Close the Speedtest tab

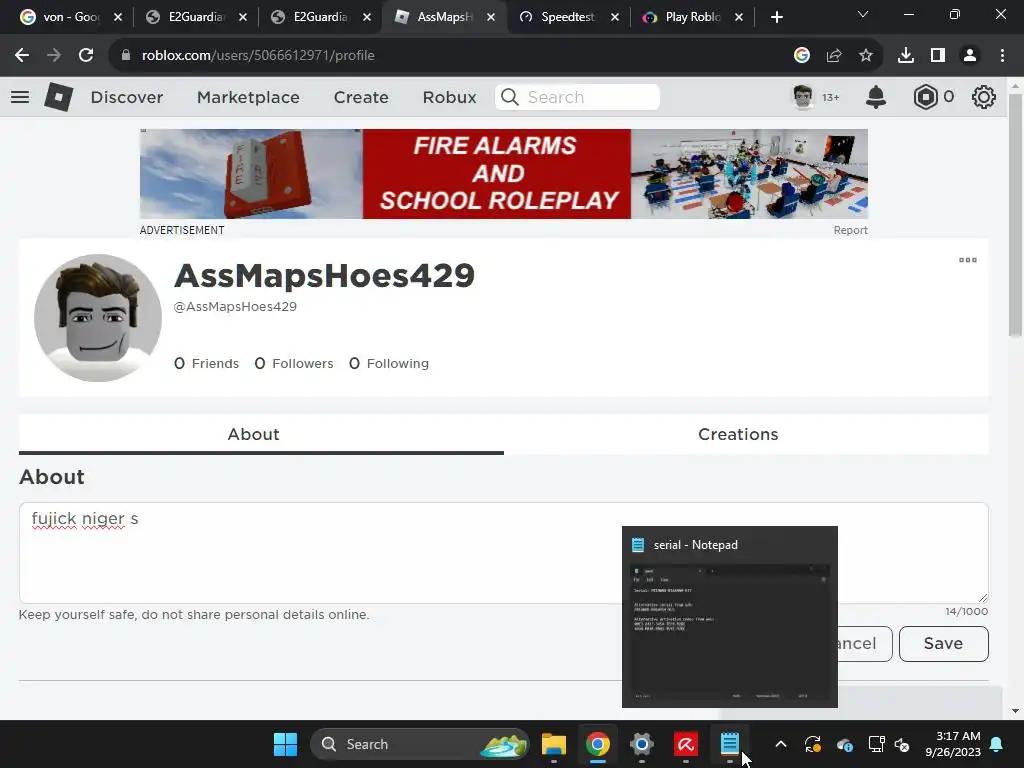(615, 17)
